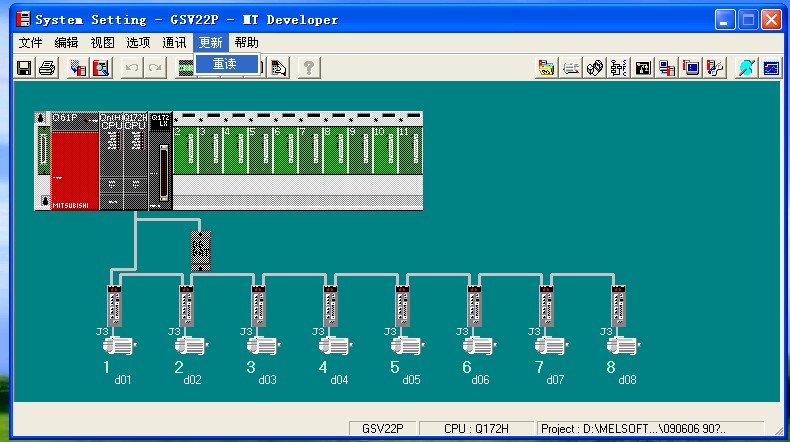Select servo amplifier d01 for axis 1

pos(112,305)
